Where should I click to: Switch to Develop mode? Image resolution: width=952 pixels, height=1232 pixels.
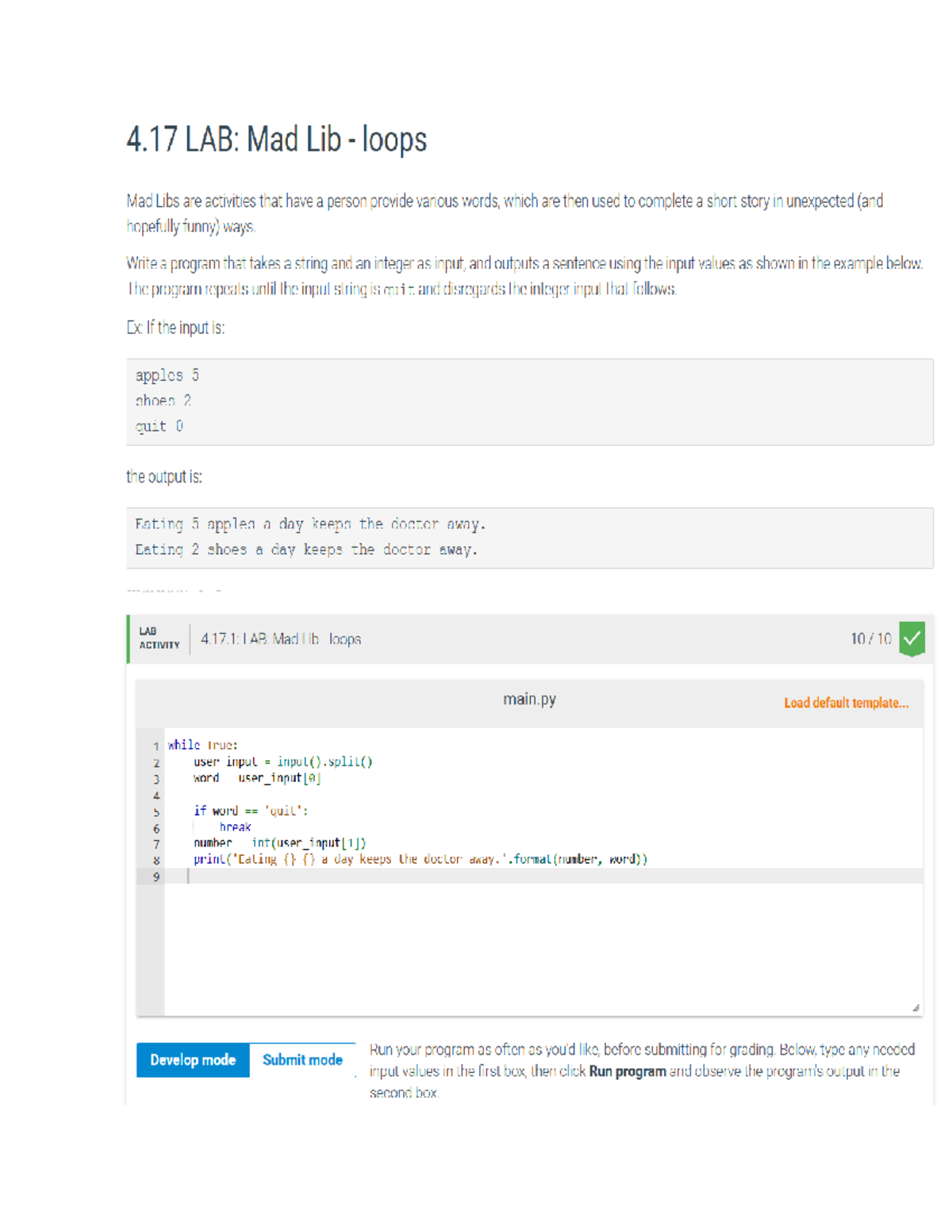[193, 1060]
